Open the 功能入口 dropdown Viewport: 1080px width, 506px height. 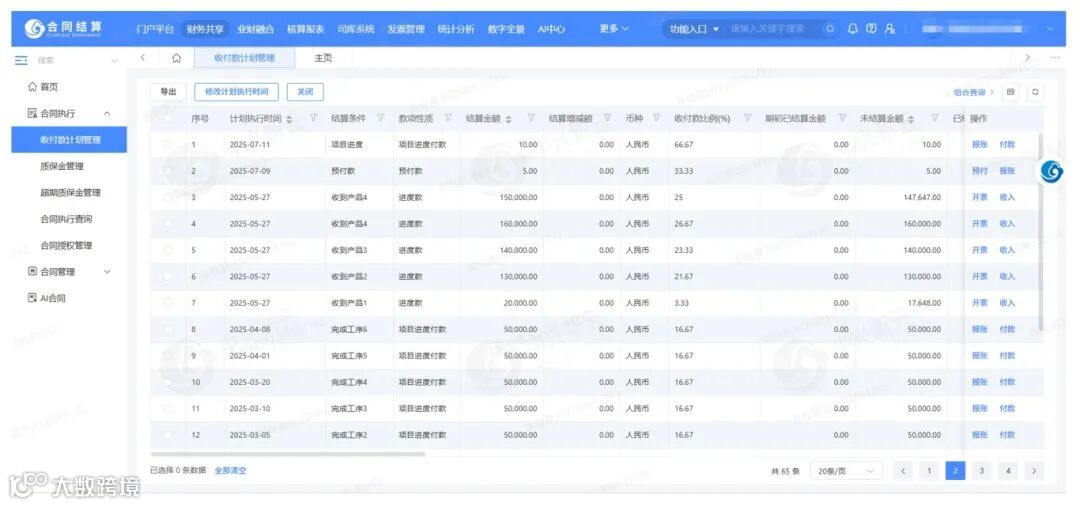click(x=694, y=29)
